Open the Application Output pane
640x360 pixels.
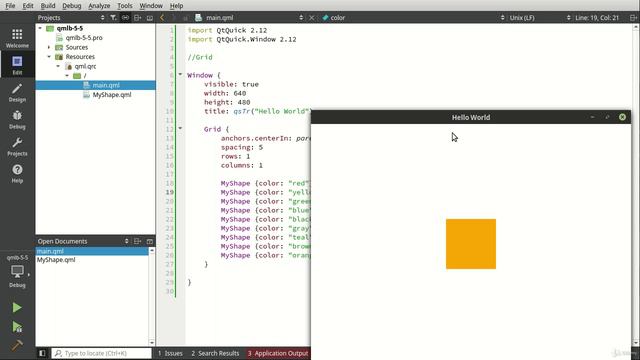(x=278, y=353)
